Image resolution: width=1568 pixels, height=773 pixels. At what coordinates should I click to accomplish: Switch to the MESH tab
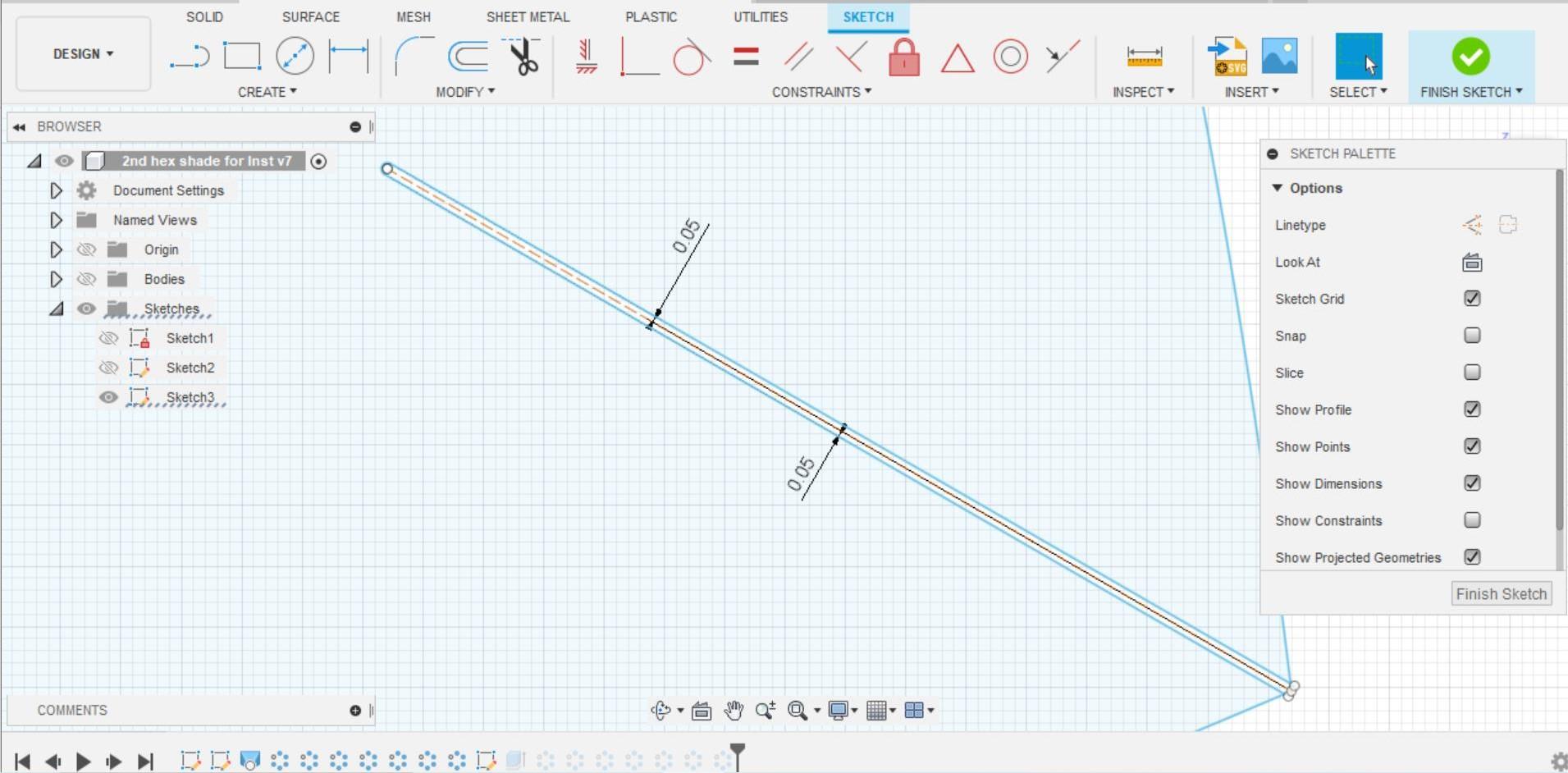413,16
